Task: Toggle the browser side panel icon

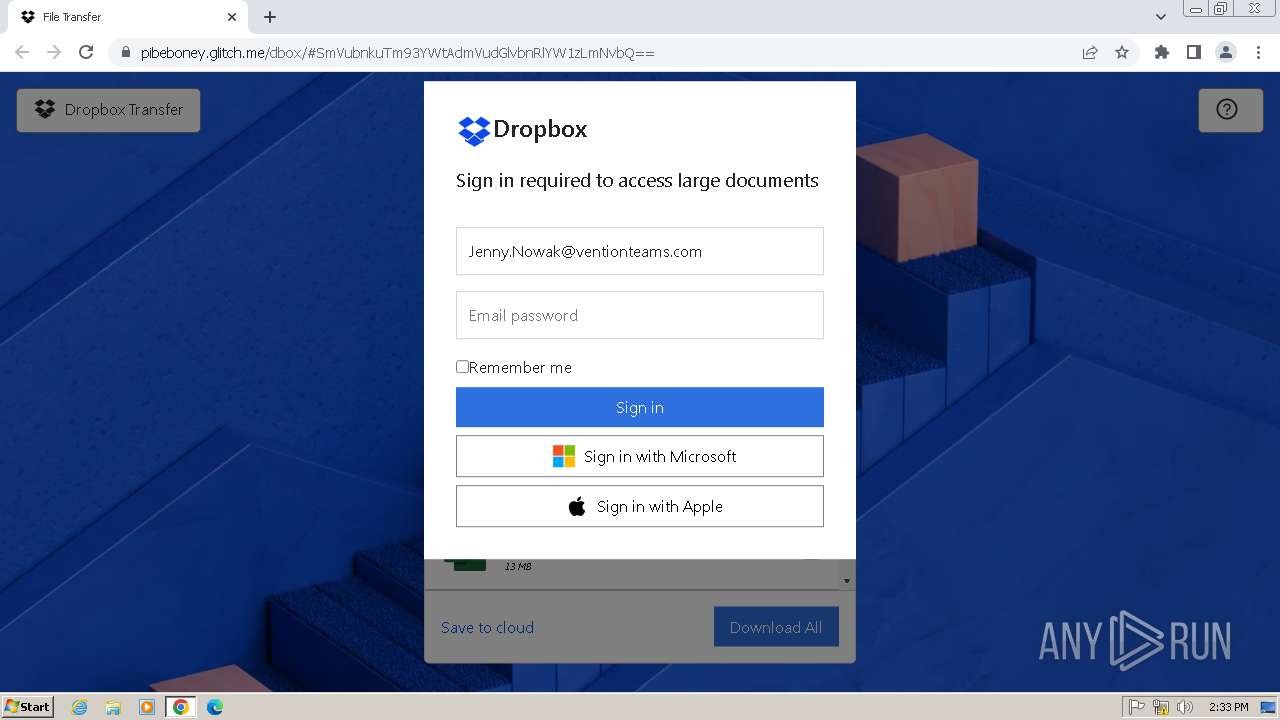Action: [x=1193, y=52]
